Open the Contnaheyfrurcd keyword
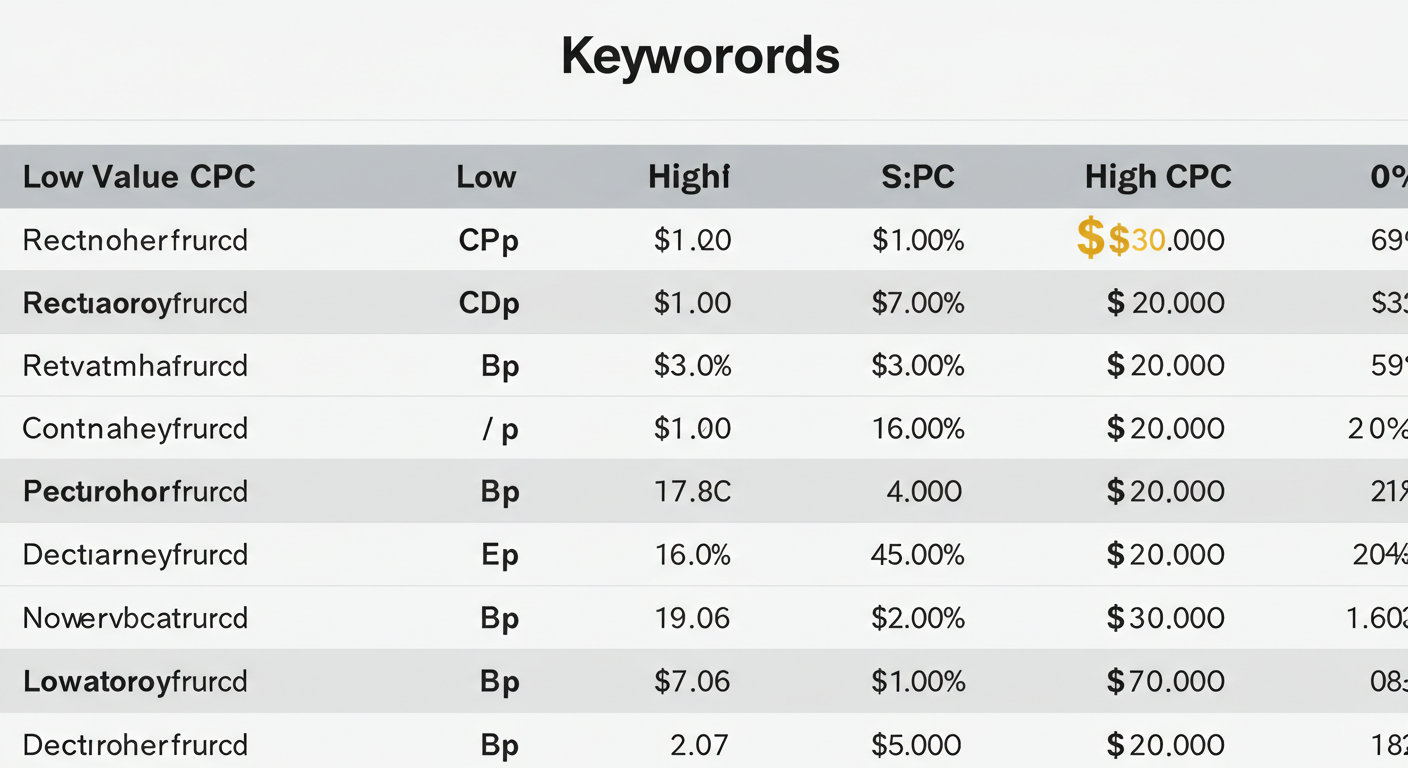This screenshot has height=768, width=1408. pyautogui.click(x=135, y=429)
